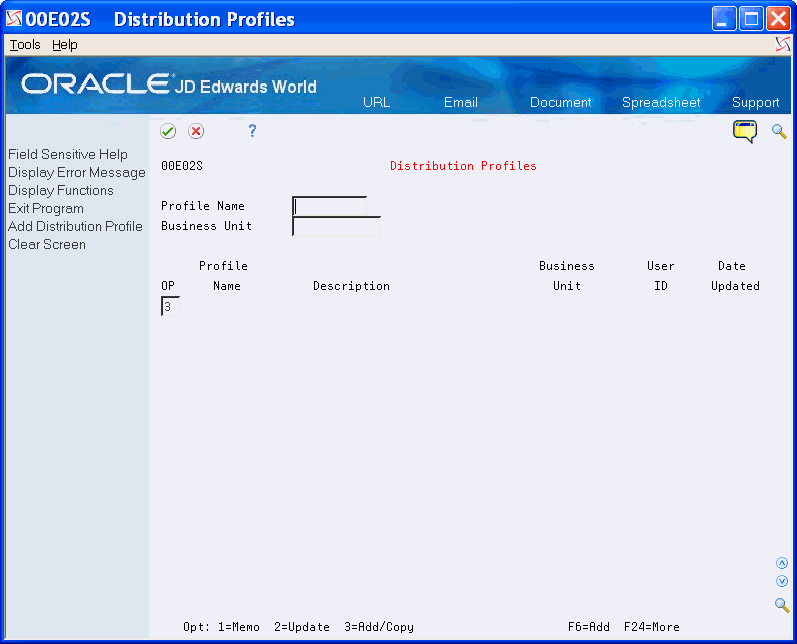This screenshot has height=644, width=797.
Task: Click the green checkmark OK icon
Action: click(x=168, y=131)
